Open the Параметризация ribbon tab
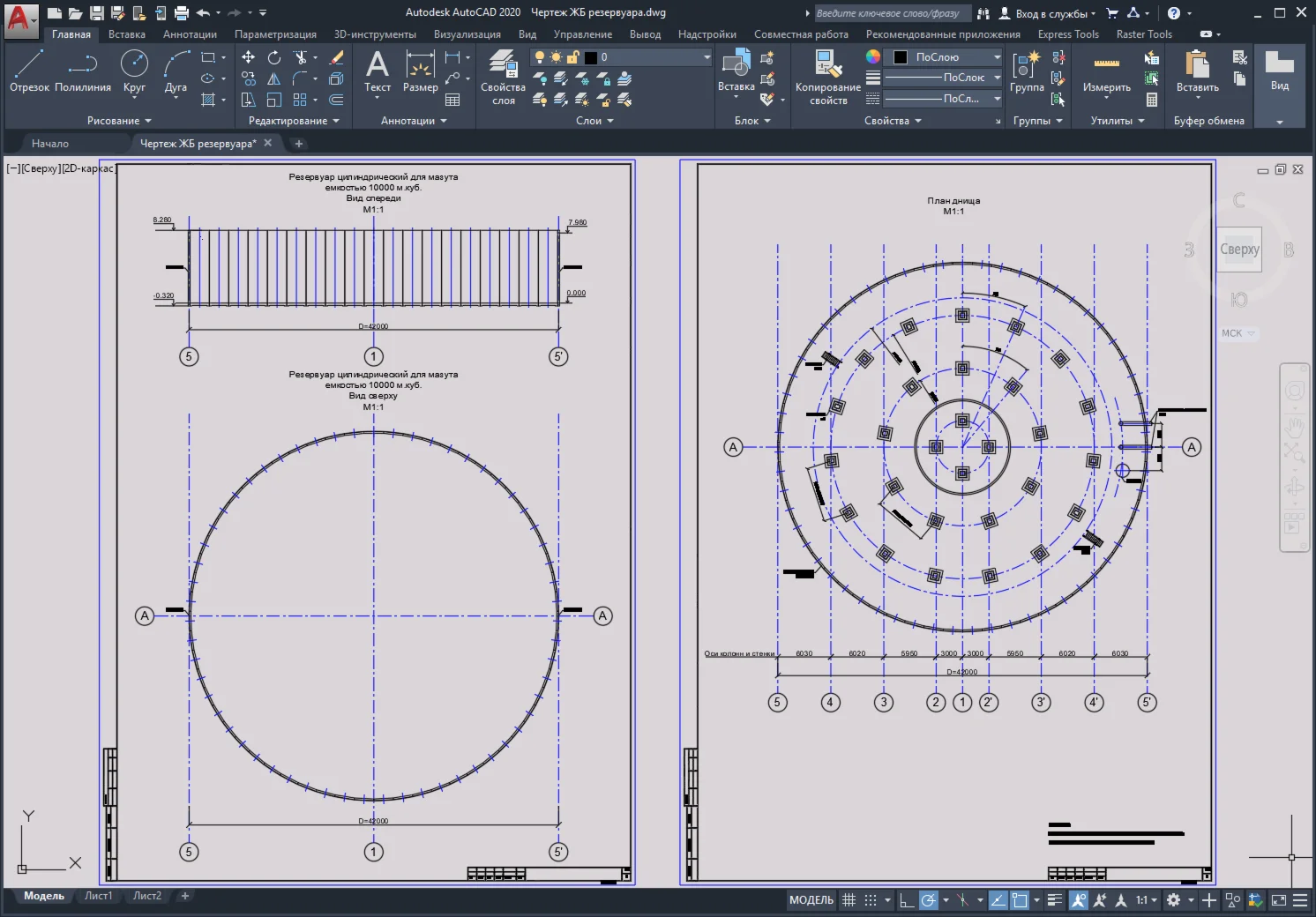 point(275,34)
